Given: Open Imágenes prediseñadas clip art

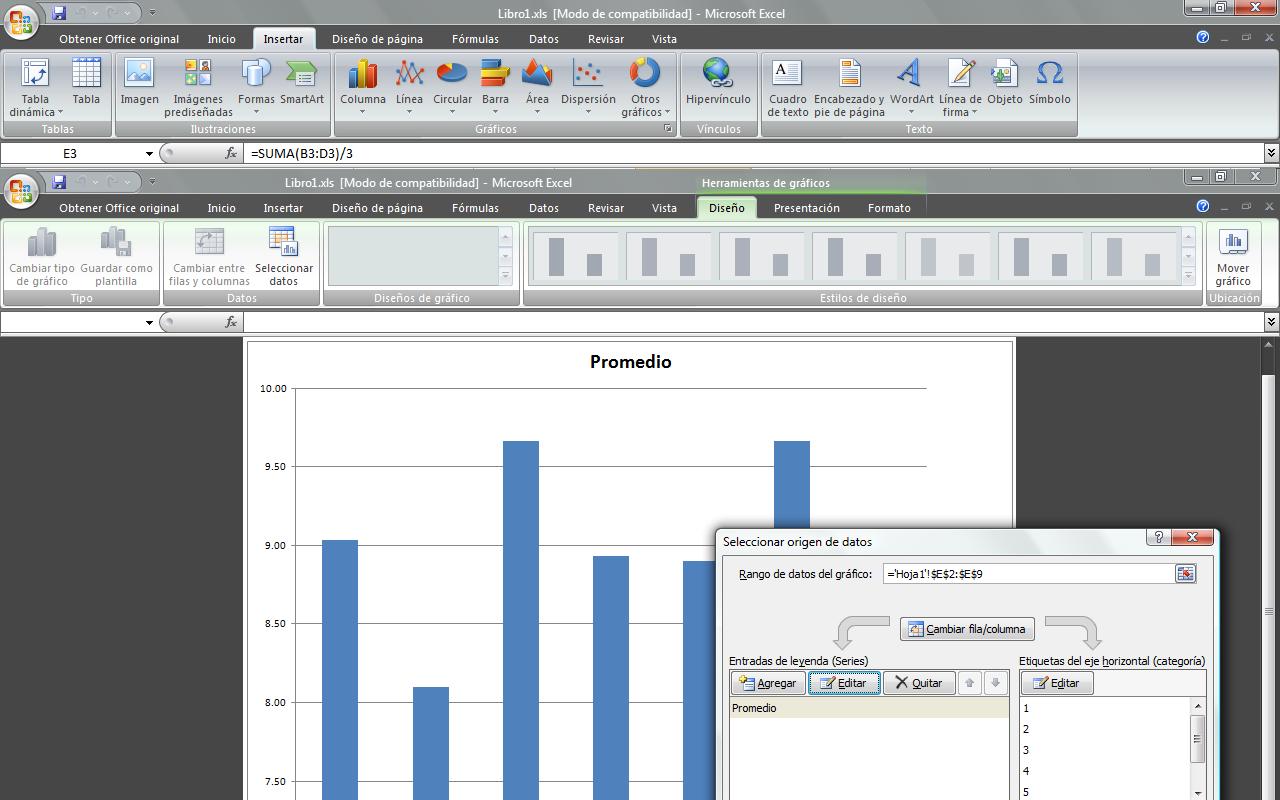Looking at the screenshot, I should 198,87.
